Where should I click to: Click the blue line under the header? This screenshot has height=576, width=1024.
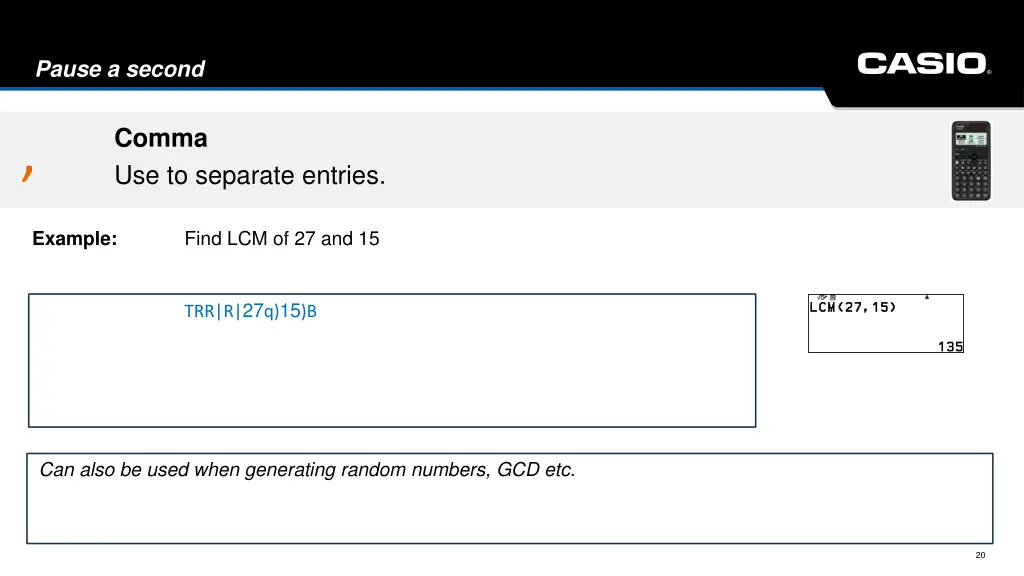click(x=411, y=88)
